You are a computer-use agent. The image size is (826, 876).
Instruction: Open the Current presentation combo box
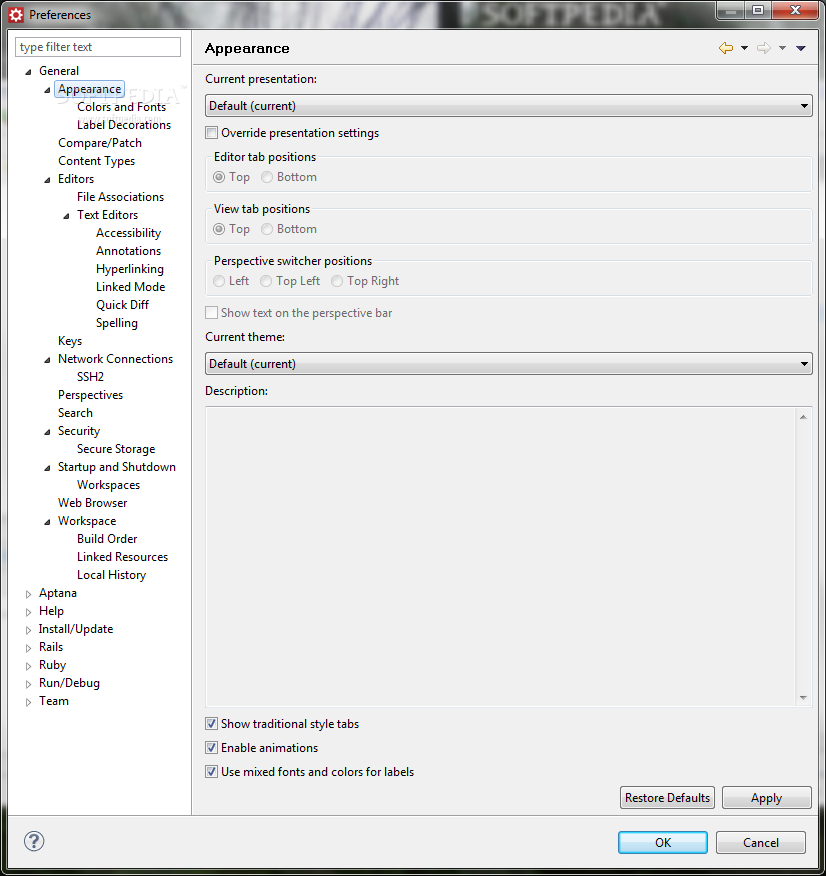tap(508, 106)
